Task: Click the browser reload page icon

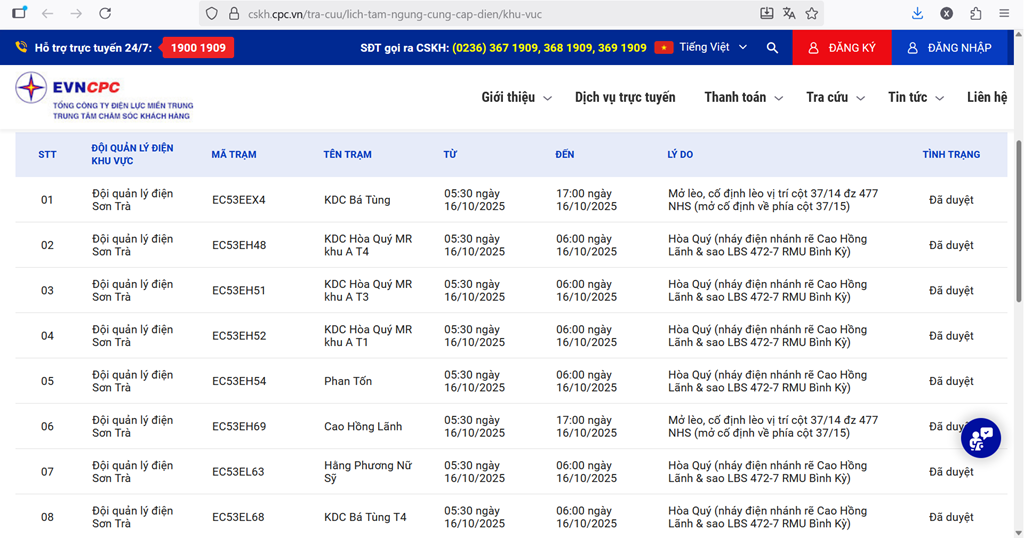Action: coord(105,14)
